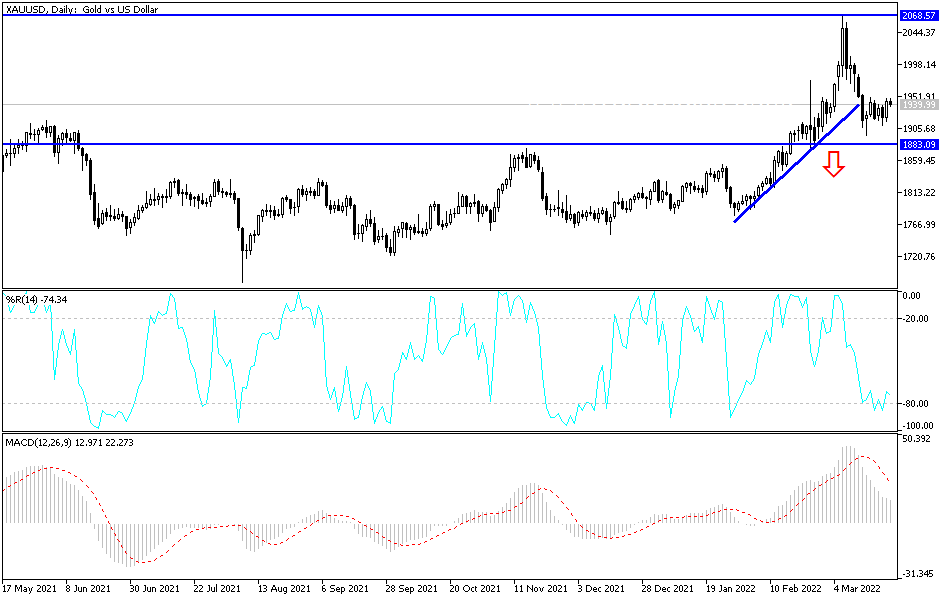Click the 8 Jun 2021 date label

point(88,588)
